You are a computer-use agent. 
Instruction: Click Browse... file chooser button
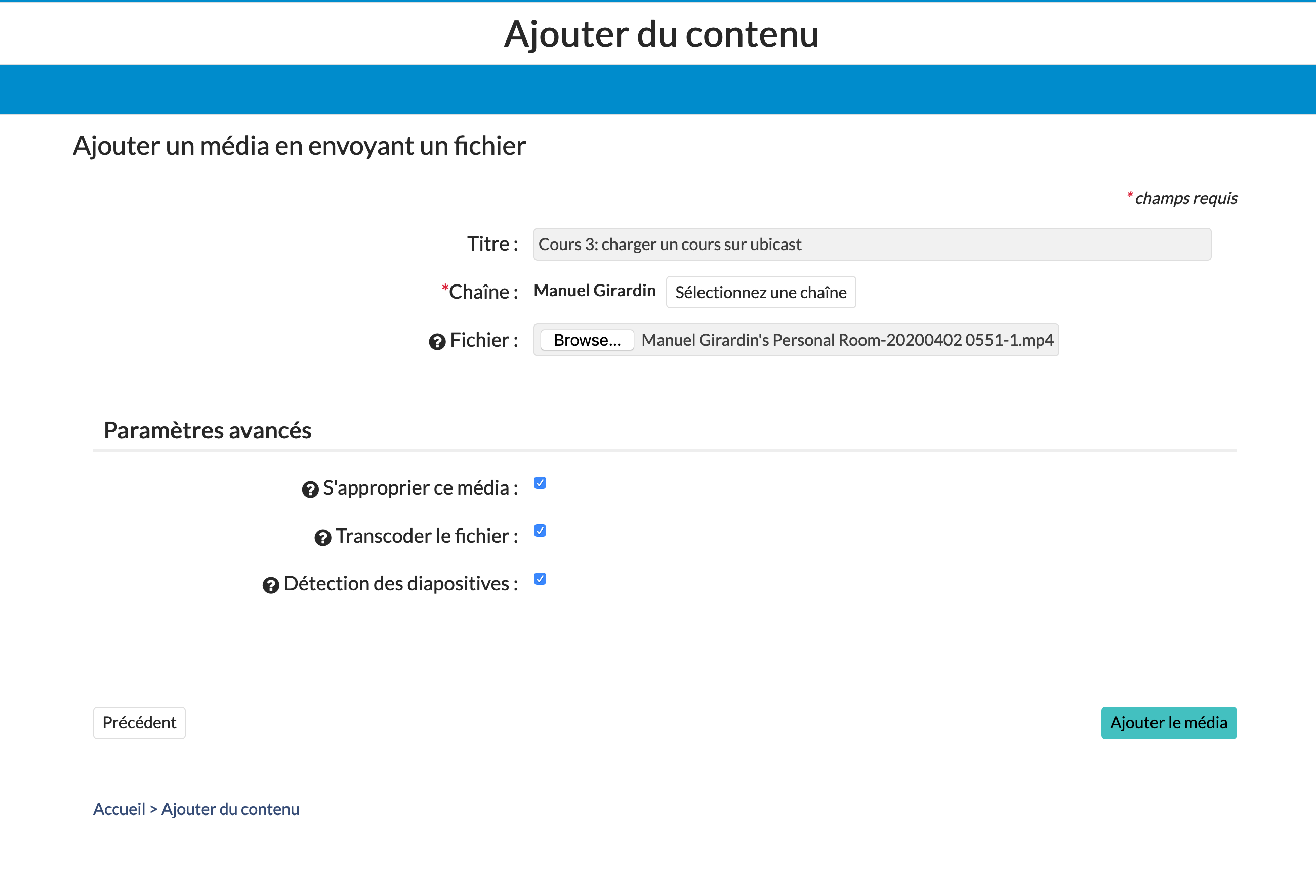[x=587, y=340]
